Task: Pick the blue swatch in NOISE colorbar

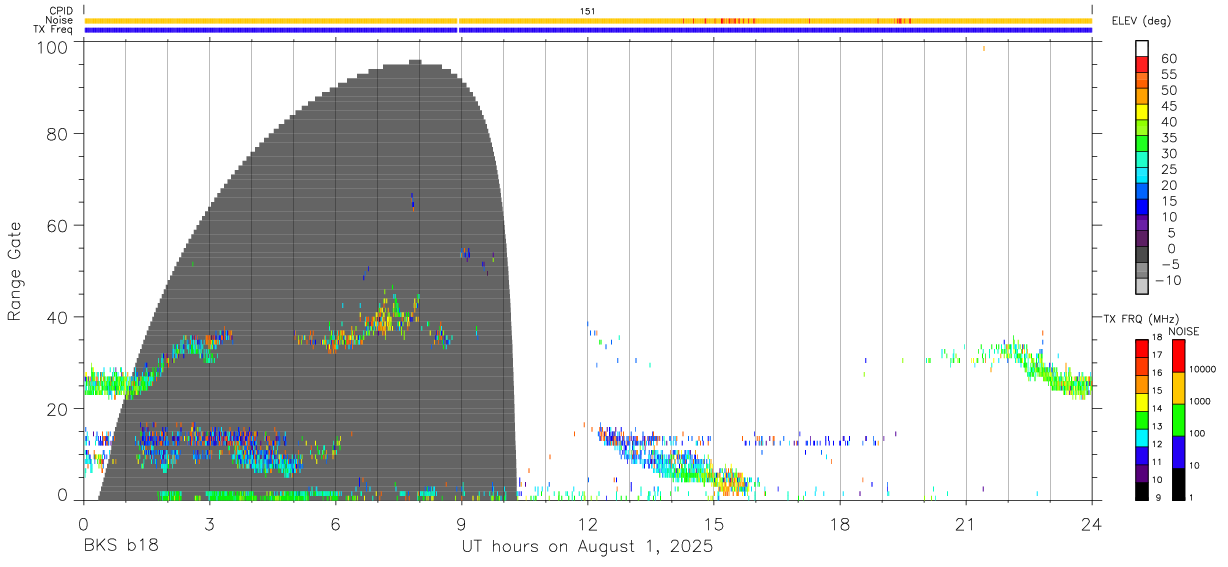Action: [x=1179, y=451]
